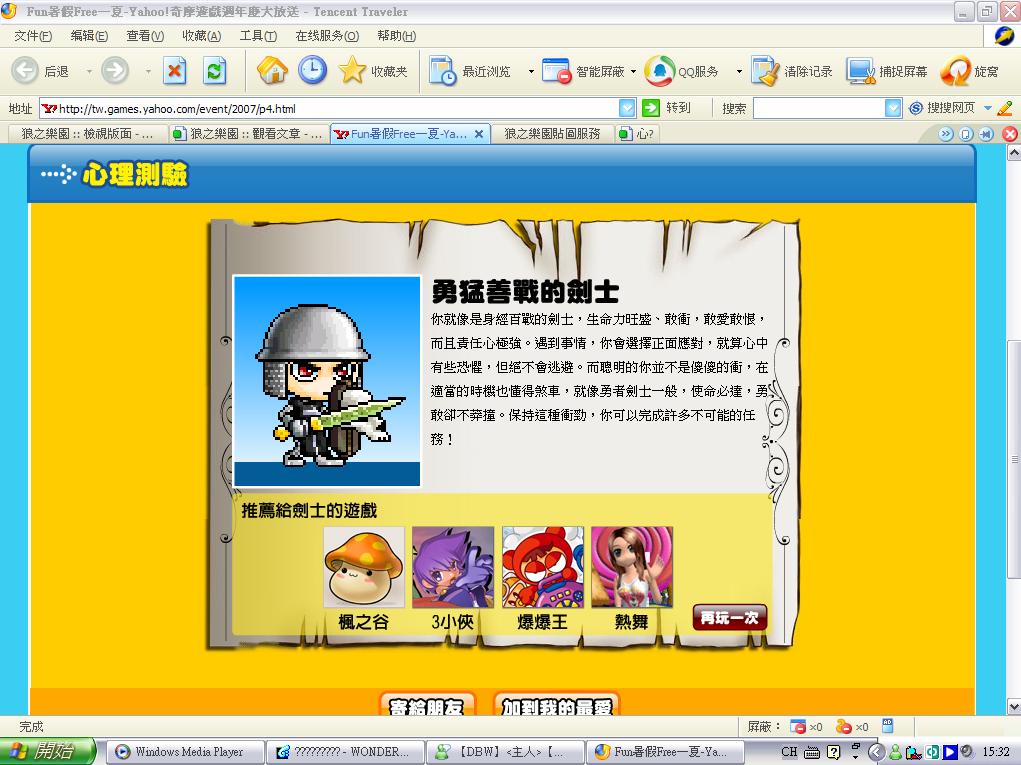Click the vertical scrollbar down arrow
Image resolution: width=1021 pixels, height=765 pixels.
tap(1014, 707)
